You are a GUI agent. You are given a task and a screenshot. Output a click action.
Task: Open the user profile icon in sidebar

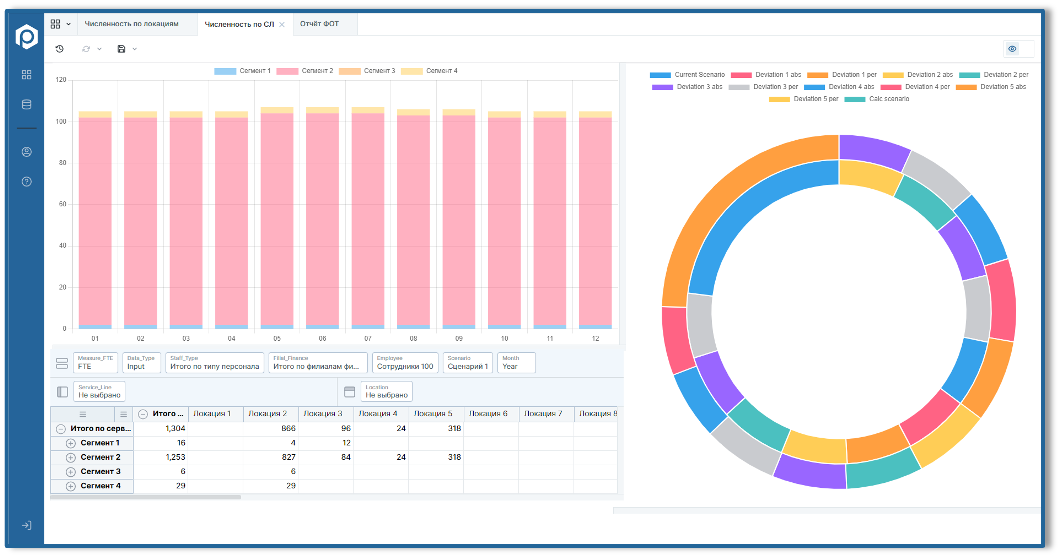26,152
